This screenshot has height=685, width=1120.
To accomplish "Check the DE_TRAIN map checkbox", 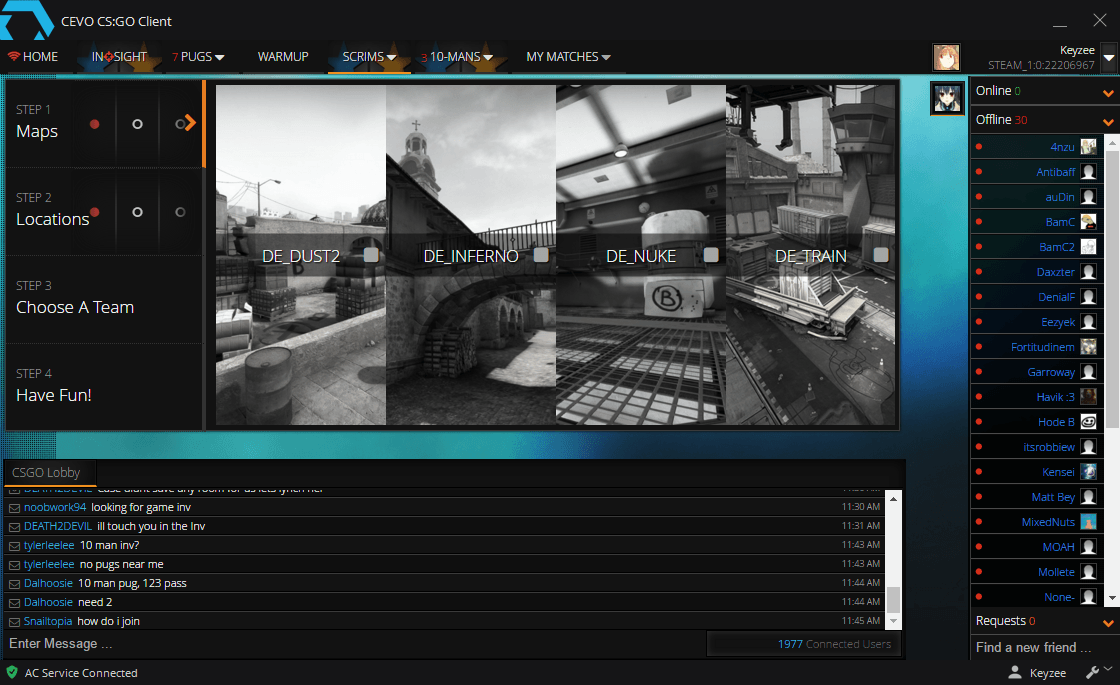I will [881, 255].
